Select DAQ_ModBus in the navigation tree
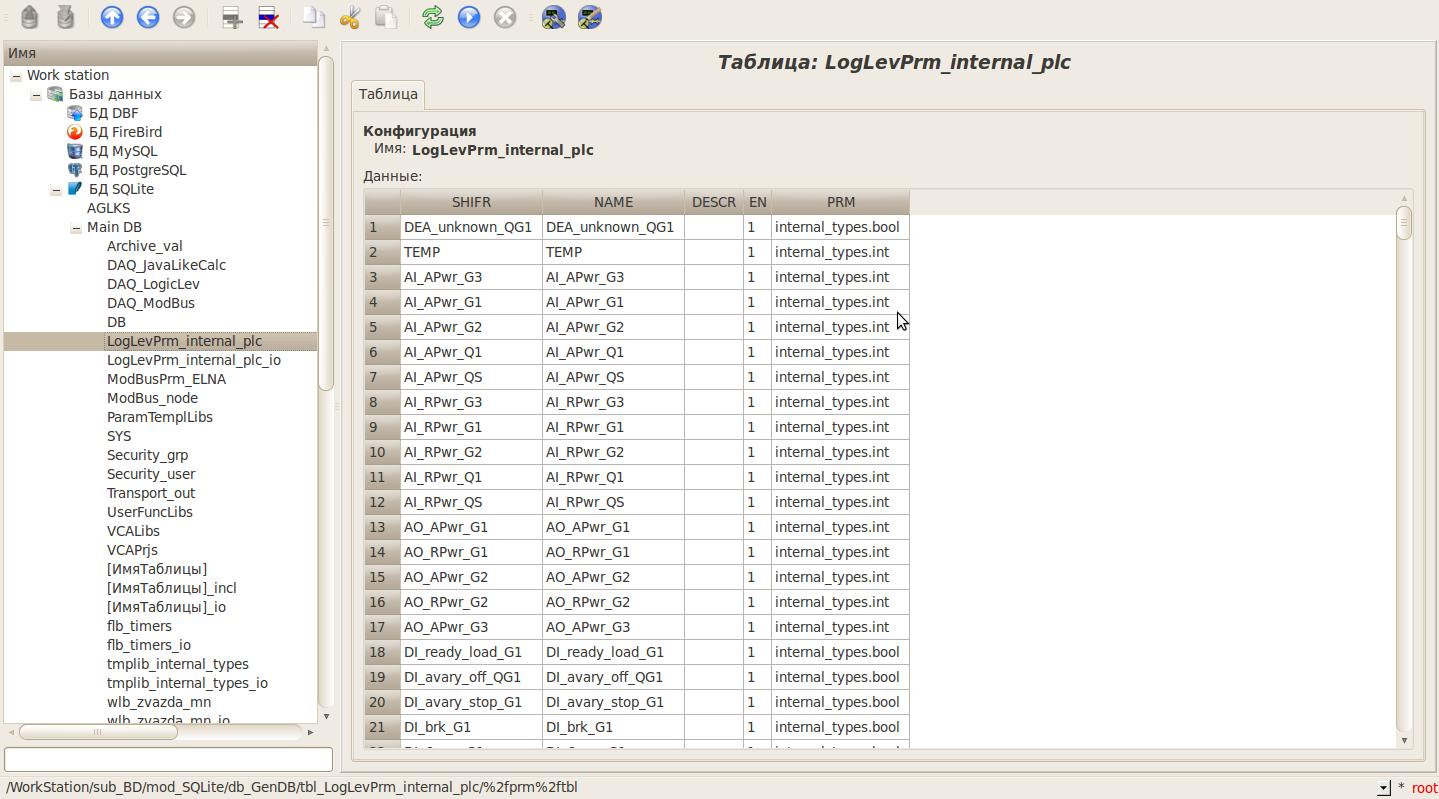This screenshot has height=799, width=1439. [150, 303]
